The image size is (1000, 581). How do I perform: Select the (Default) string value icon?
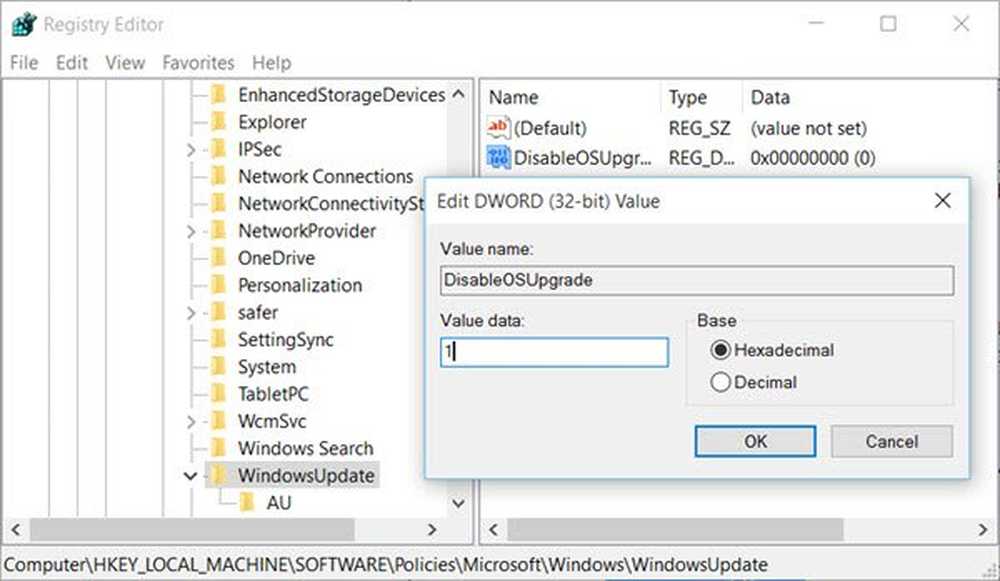point(498,128)
